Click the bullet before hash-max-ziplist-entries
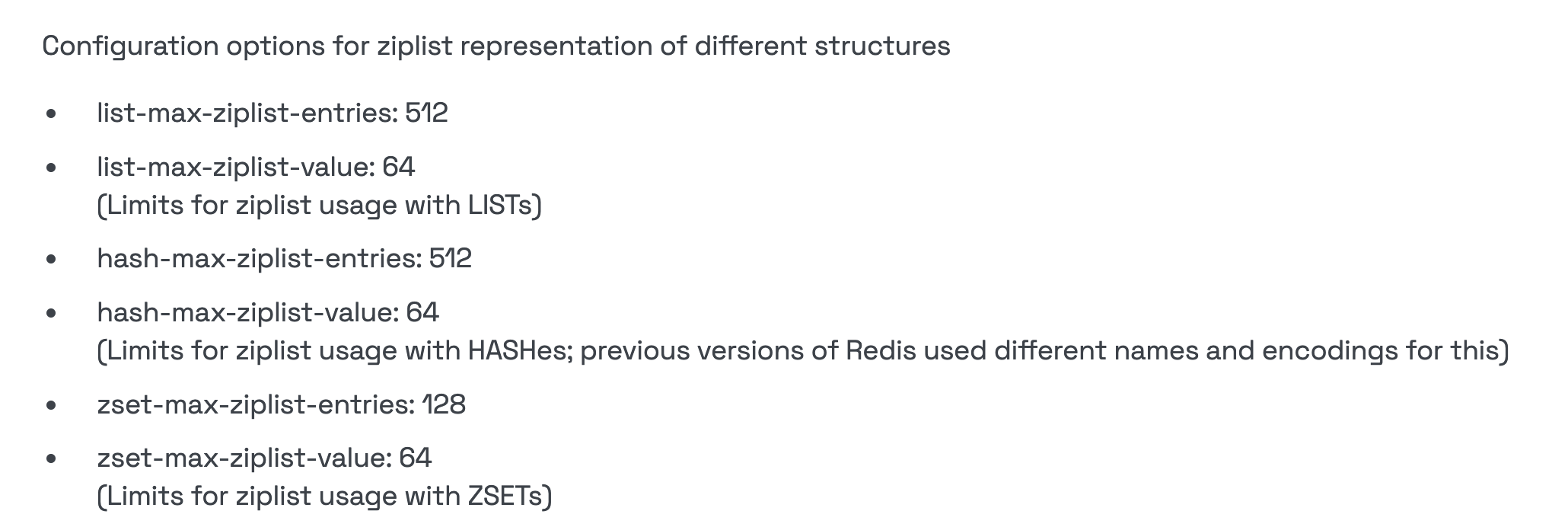The width and height of the screenshot is (1568, 527). tap(51, 260)
